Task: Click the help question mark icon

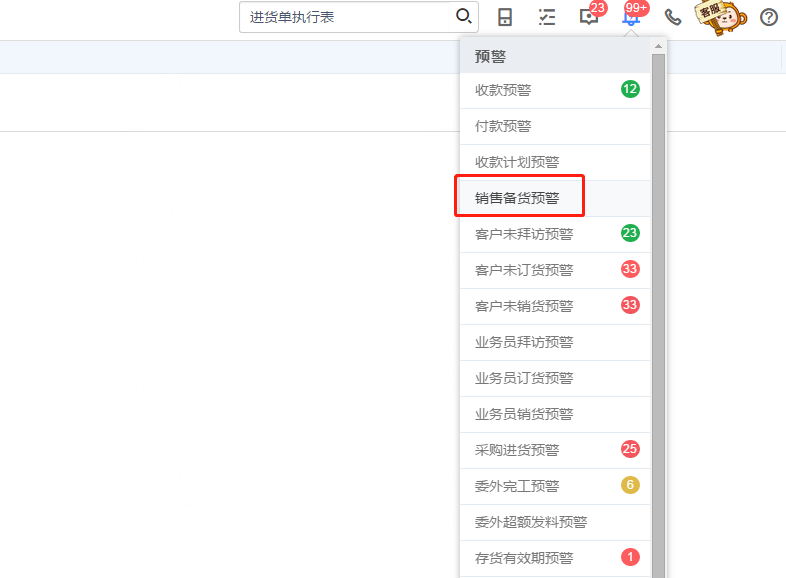Action: pyautogui.click(x=768, y=18)
